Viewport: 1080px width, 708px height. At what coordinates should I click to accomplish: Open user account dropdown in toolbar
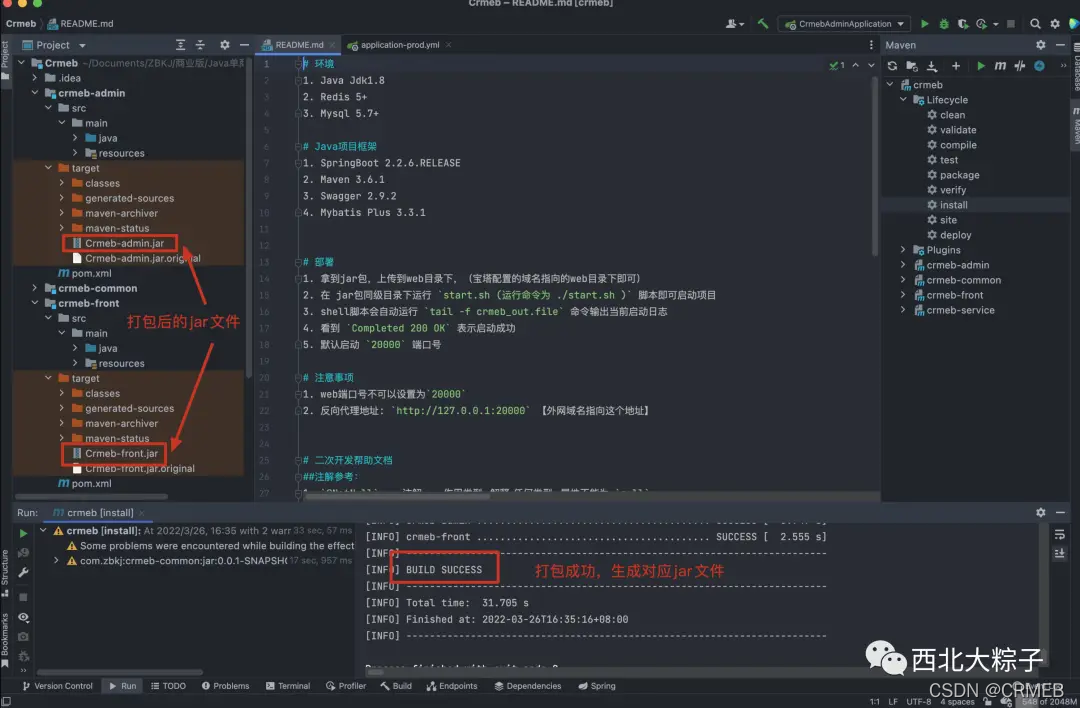coord(734,23)
